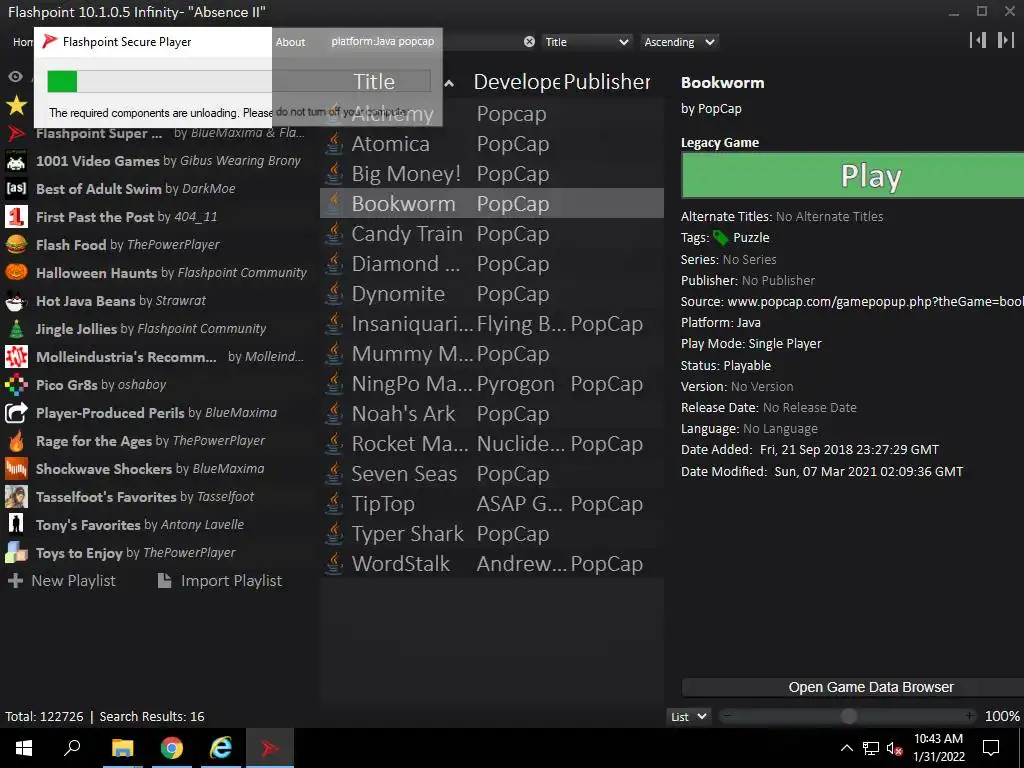Click the Rage for the Ages flame icon
The image size is (1024, 768).
[16, 441]
